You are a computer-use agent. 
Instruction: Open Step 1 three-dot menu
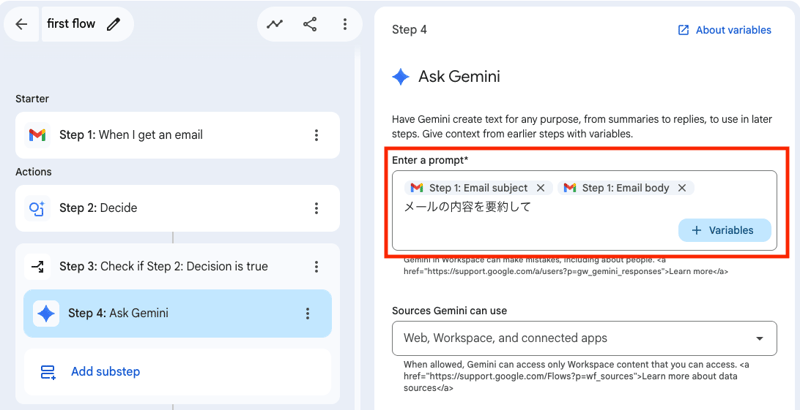click(x=317, y=135)
